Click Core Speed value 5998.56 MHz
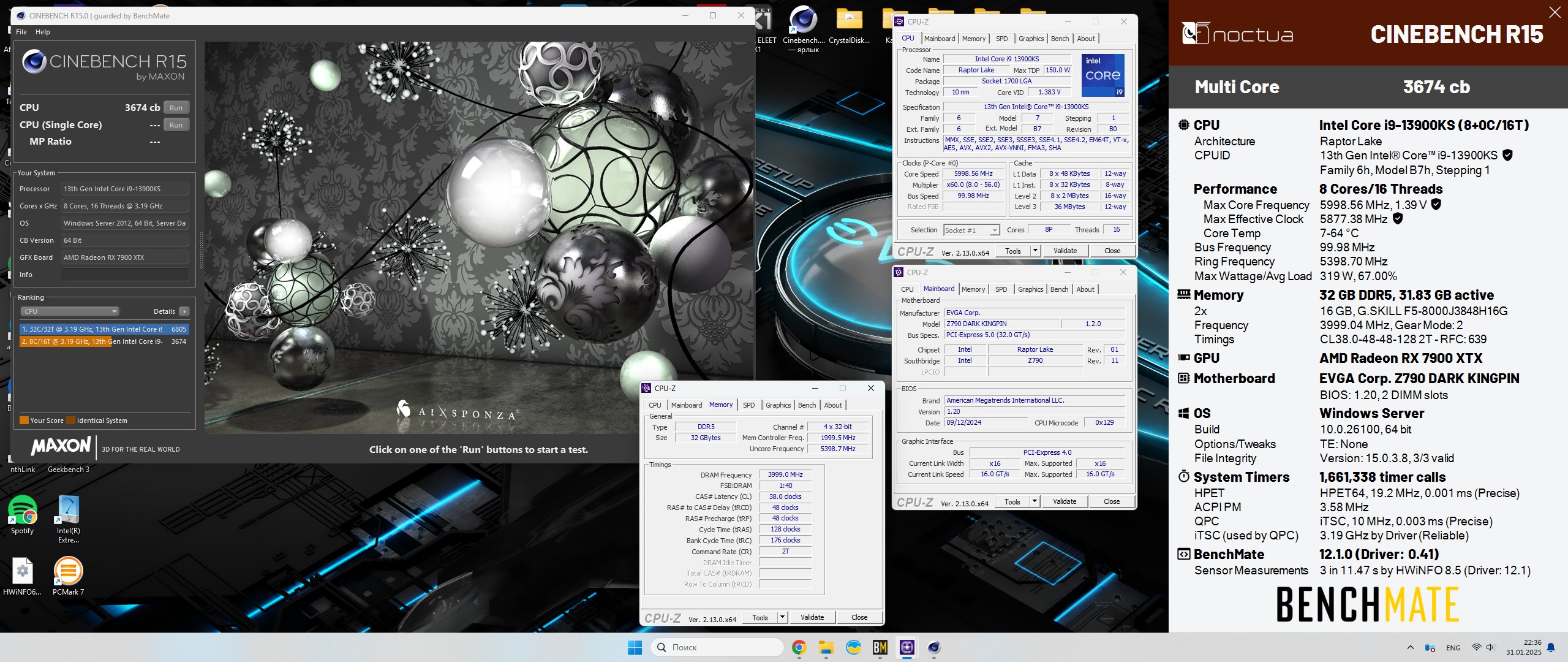The image size is (1568, 662). click(973, 174)
